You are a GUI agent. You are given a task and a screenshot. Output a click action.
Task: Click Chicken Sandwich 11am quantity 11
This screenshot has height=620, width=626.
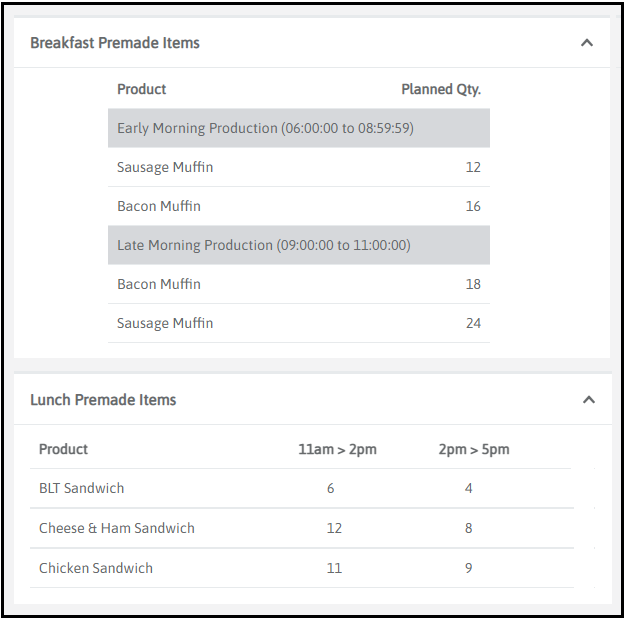(x=334, y=568)
